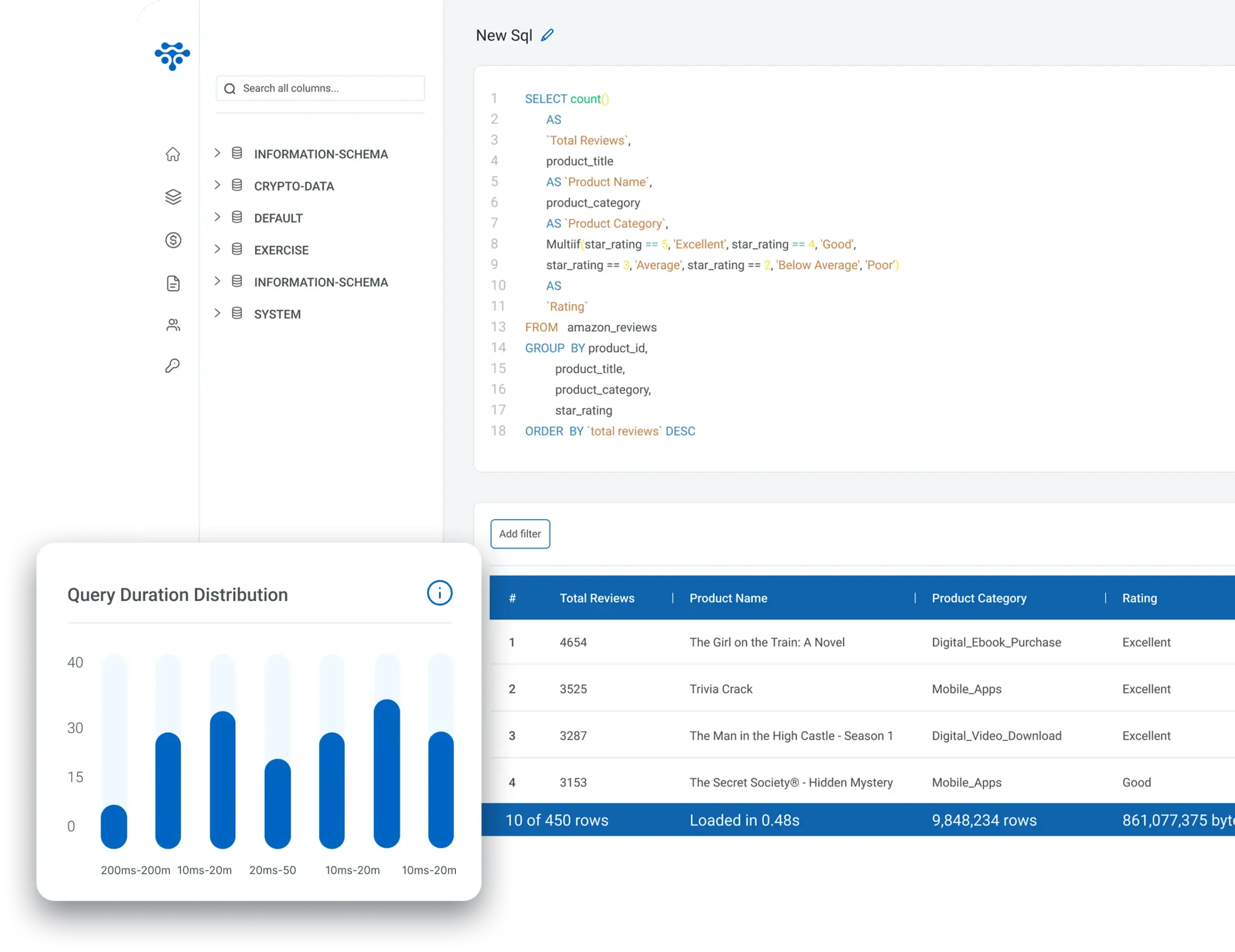Screen dimensions: 1235x952
Task: Click the Add filter button
Action: 520,534
